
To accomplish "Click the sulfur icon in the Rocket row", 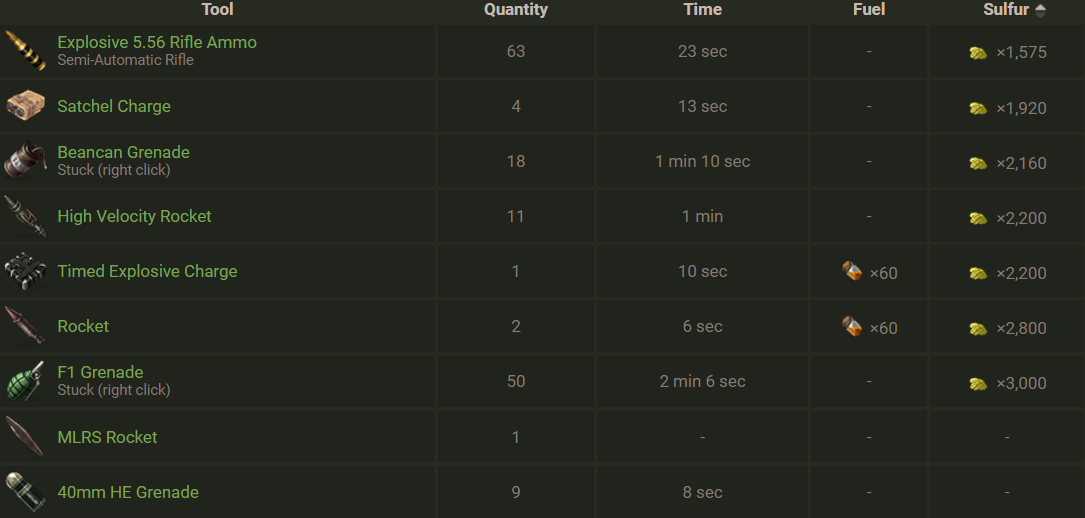I will pos(978,328).
